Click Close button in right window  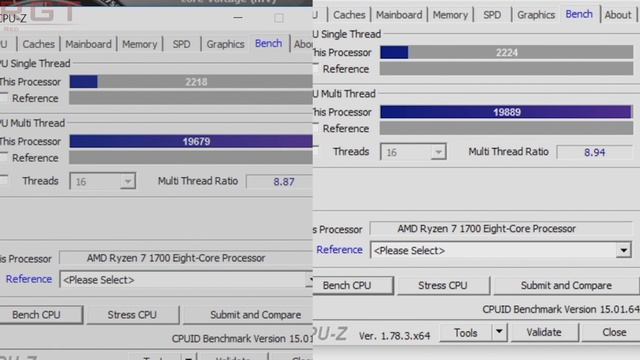point(611,332)
